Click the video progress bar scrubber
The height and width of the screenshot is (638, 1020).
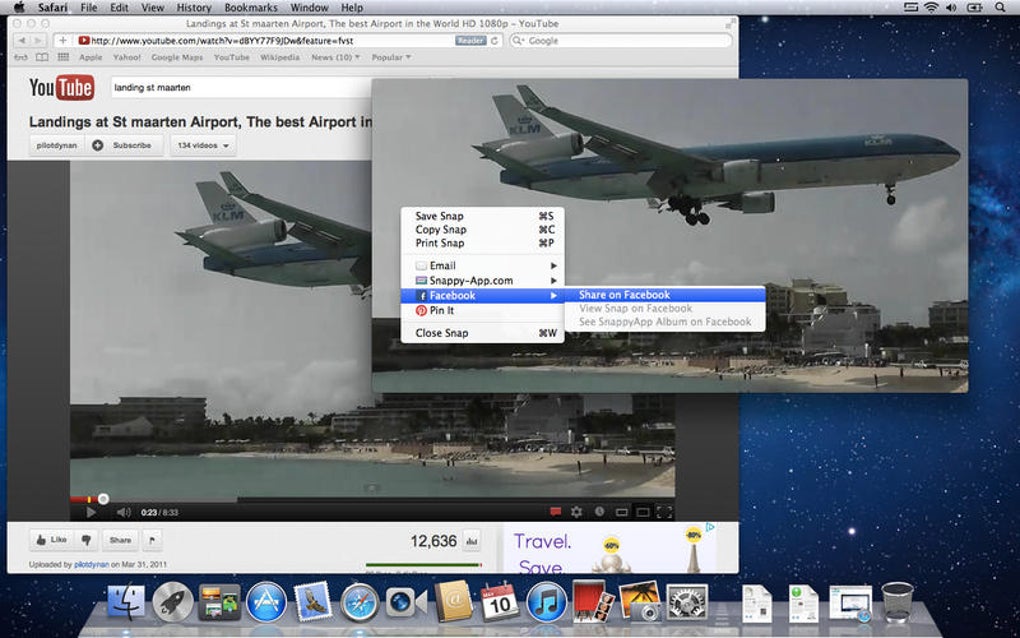(103, 499)
